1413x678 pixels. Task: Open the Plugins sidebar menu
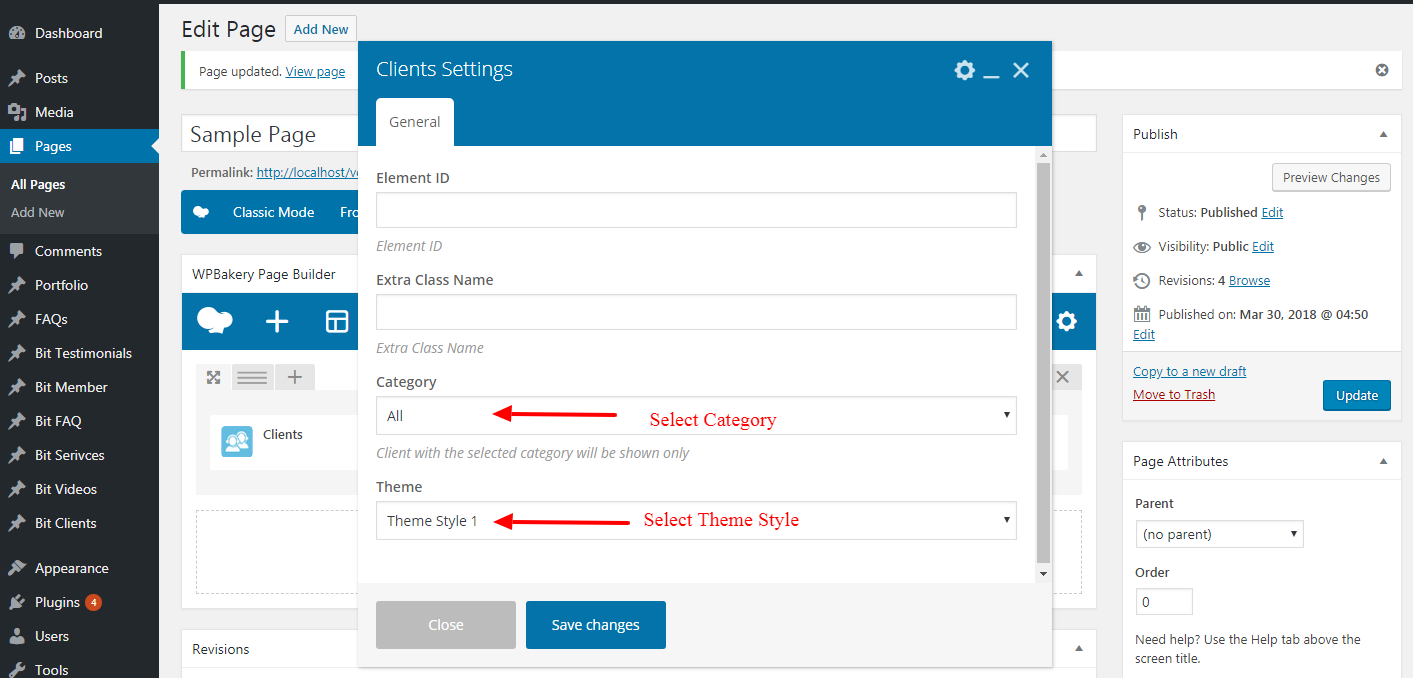tap(57, 602)
